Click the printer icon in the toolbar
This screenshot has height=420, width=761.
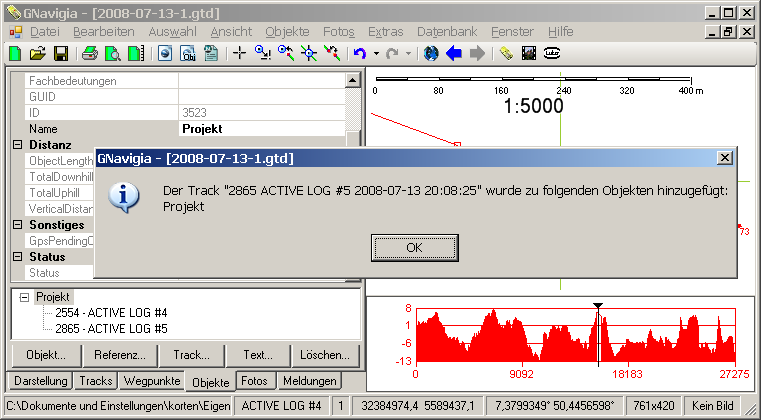pyautogui.click(x=90, y=53)
